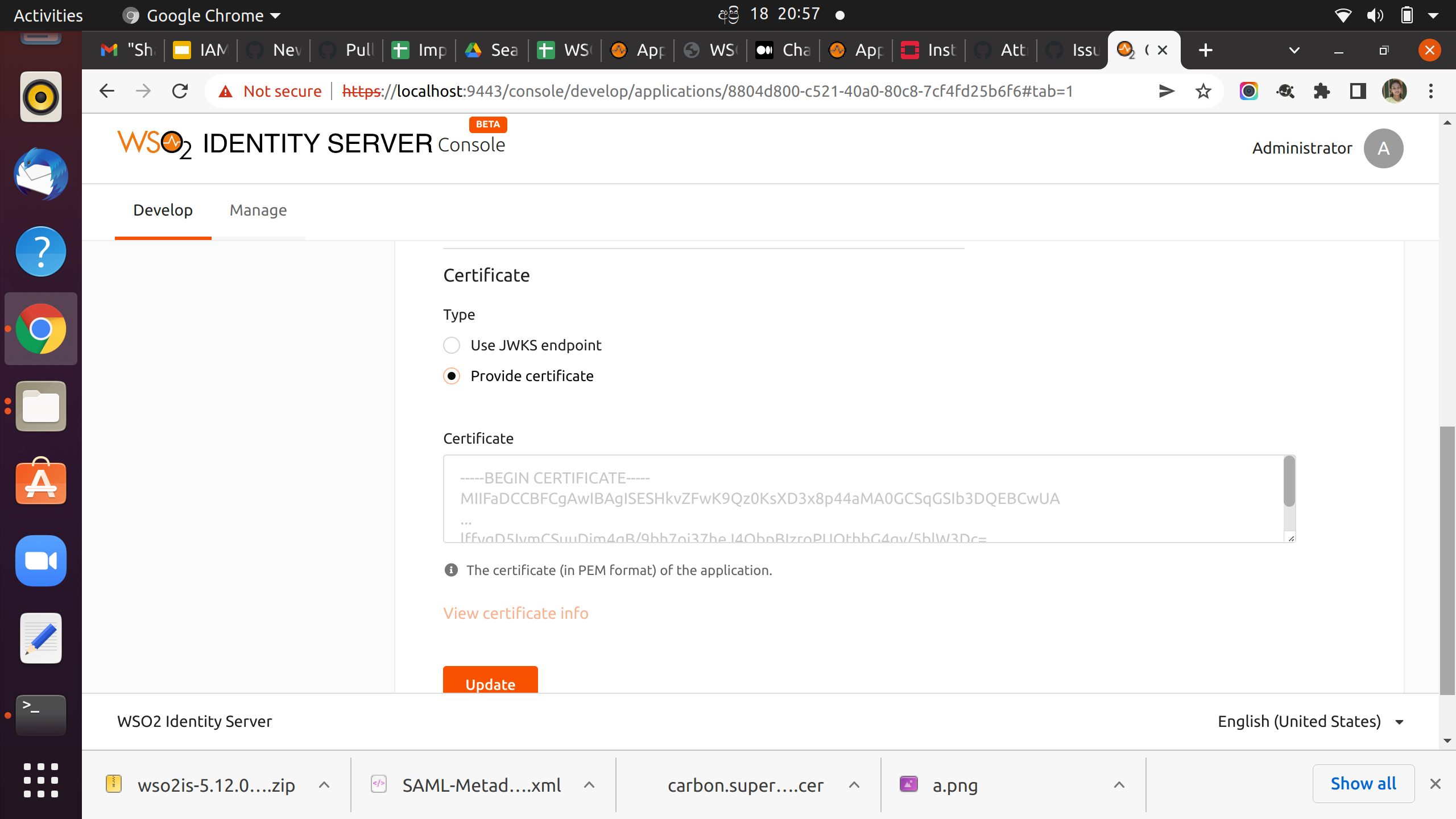1456x819 pixels.
Task: Switch to the Manage tab
Action: (258, 210)
